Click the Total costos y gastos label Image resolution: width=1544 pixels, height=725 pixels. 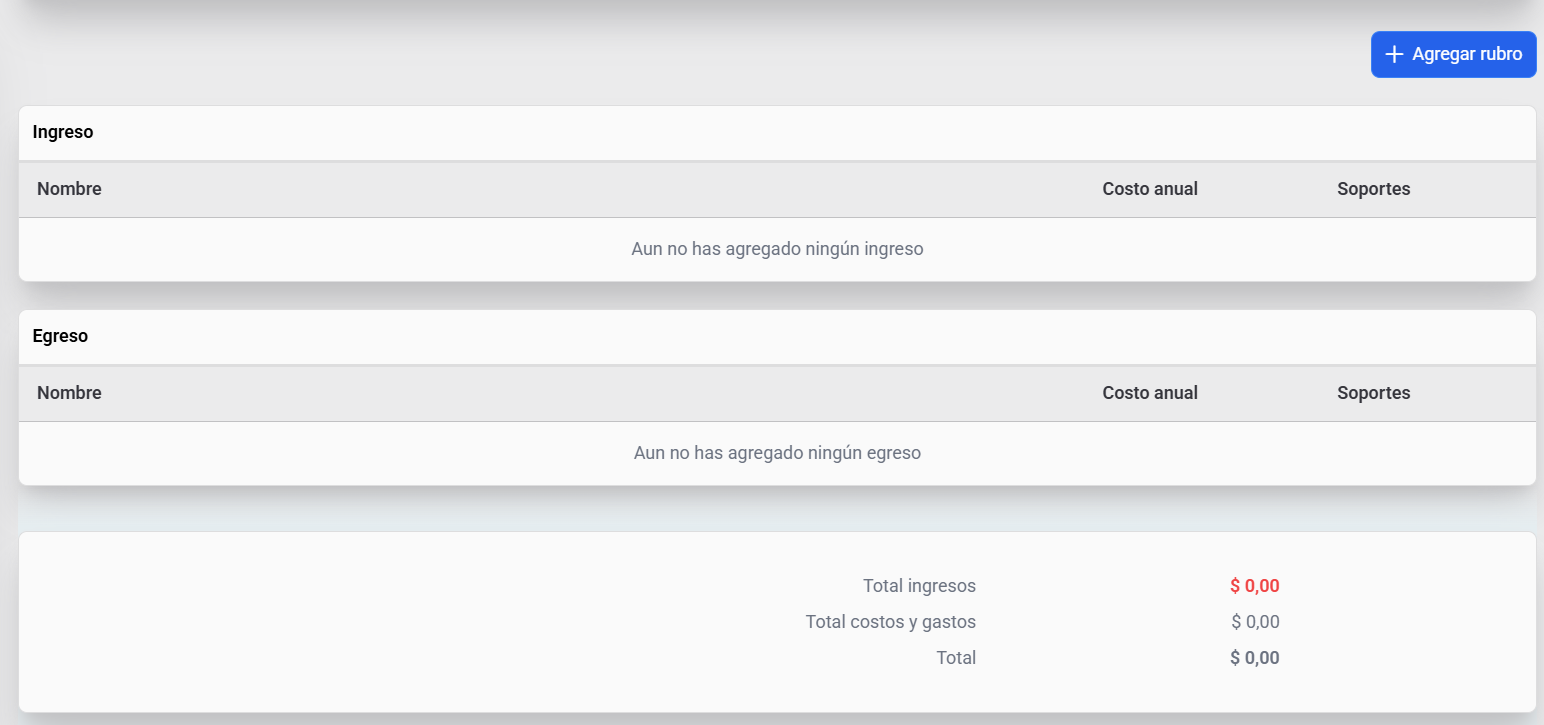coord(890,622)
